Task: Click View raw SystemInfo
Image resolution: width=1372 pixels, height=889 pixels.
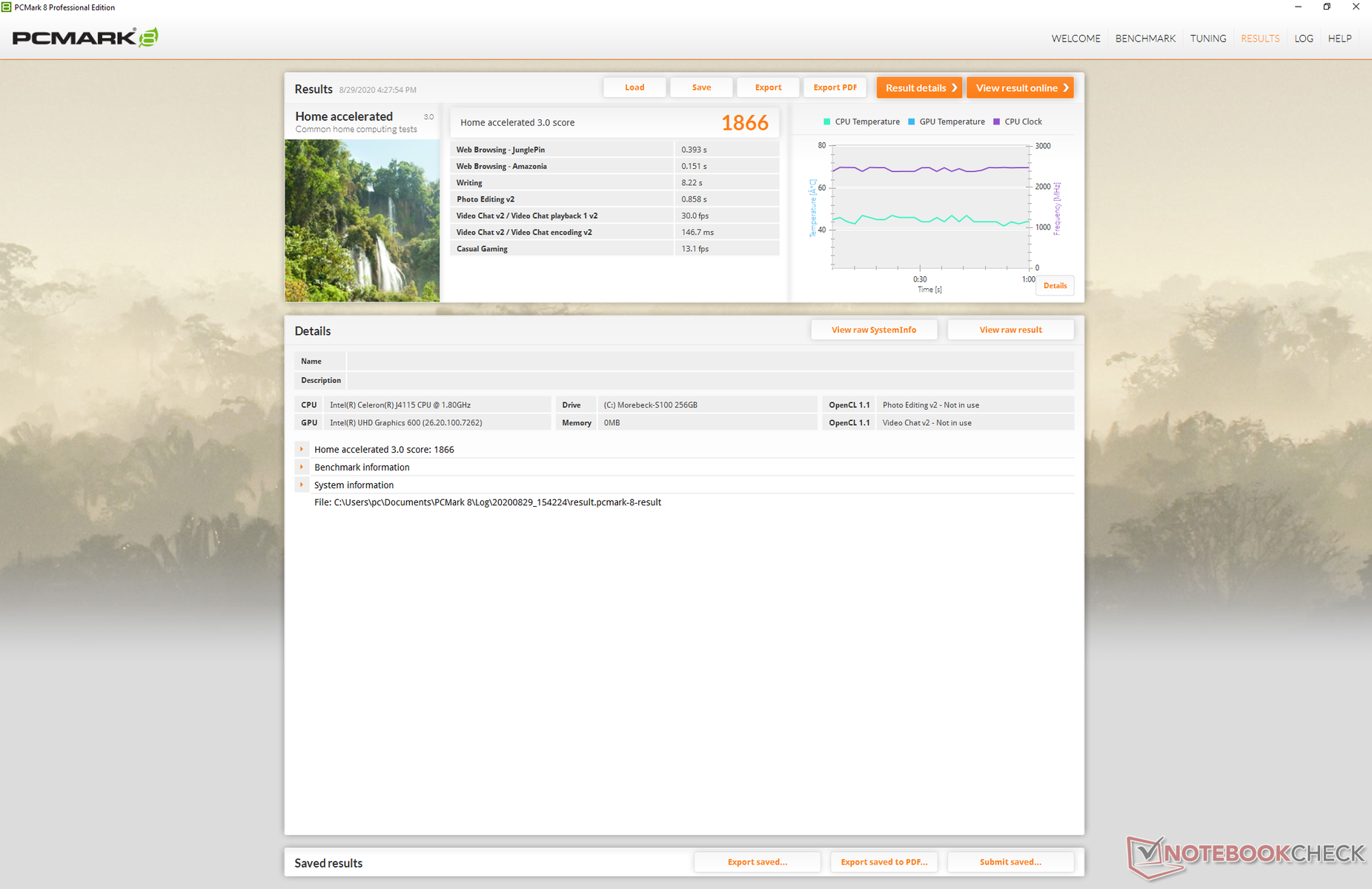Action: pyautogui.click(x=874, y=330)
